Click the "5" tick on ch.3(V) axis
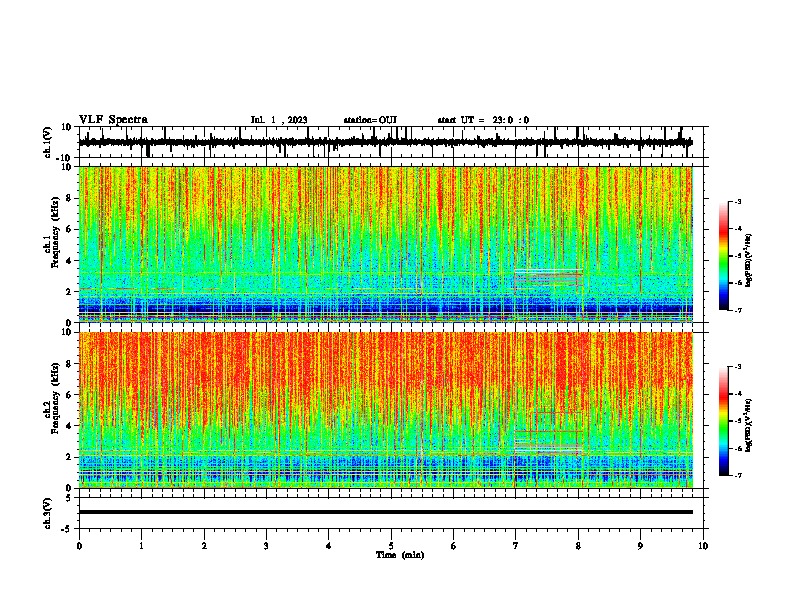 pos(70,498)
